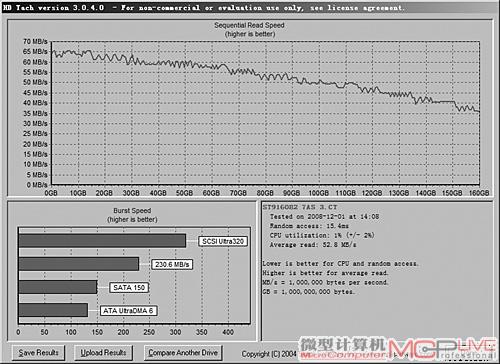Click the measured 230.6 MB/s burst bar
The height and width of the screenshot is (364, 500).
79,264
